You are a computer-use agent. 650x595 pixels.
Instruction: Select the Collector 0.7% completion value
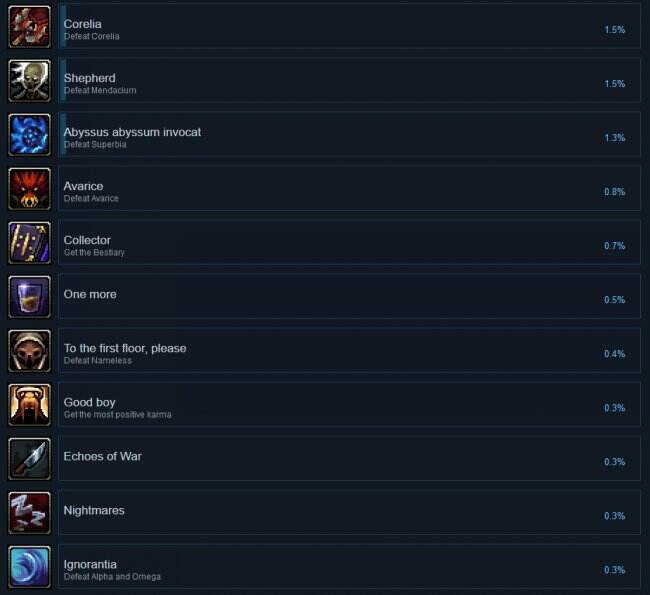(x=614, y=246)
